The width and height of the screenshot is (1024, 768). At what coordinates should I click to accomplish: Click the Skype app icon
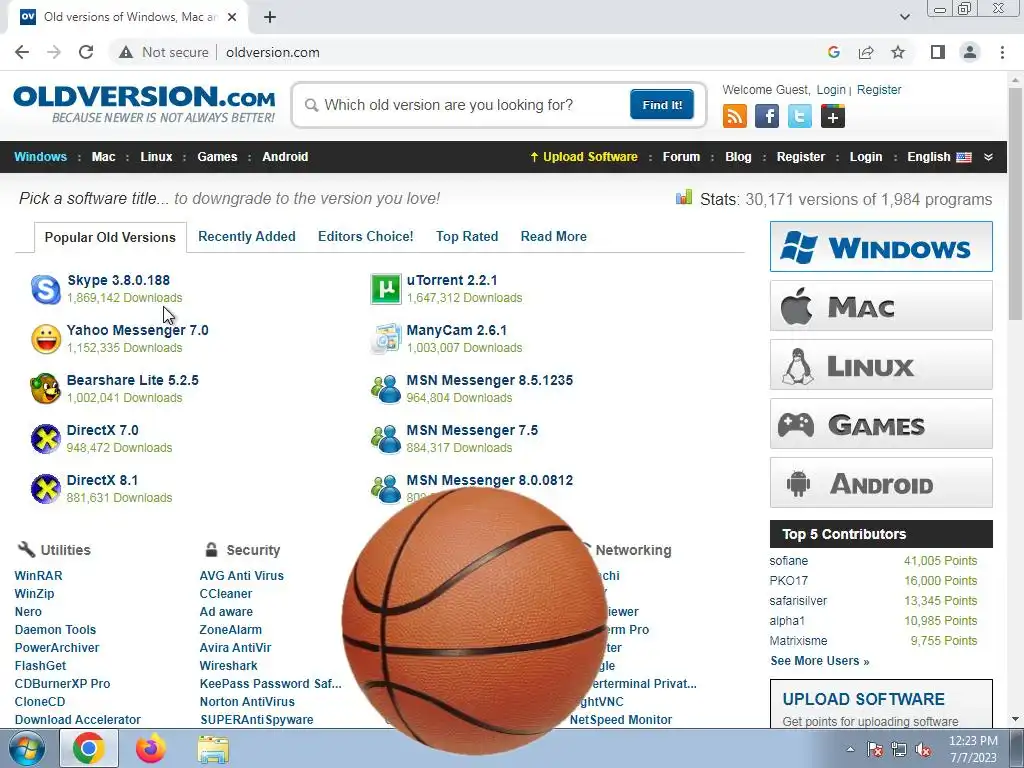(46, 289)
